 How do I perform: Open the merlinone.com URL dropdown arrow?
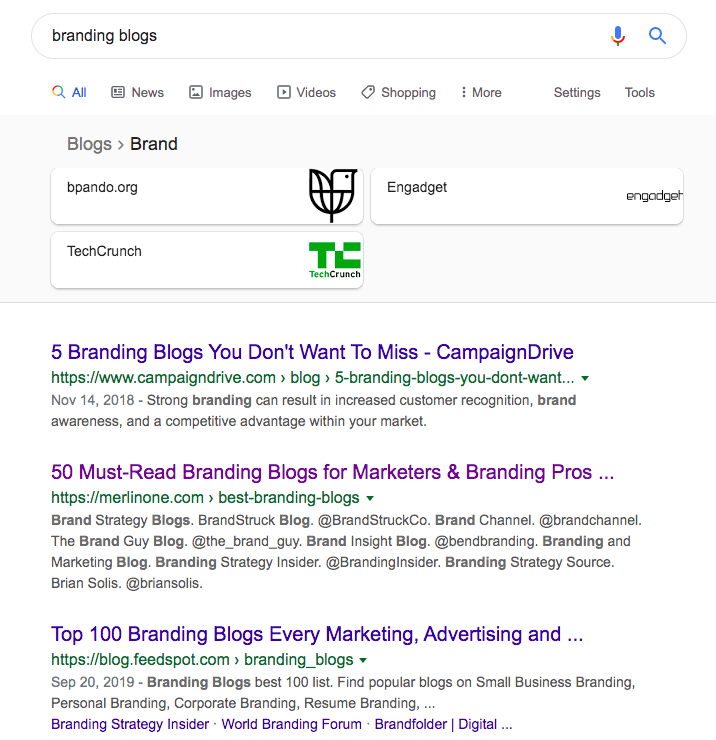click(x=369, y=498)
